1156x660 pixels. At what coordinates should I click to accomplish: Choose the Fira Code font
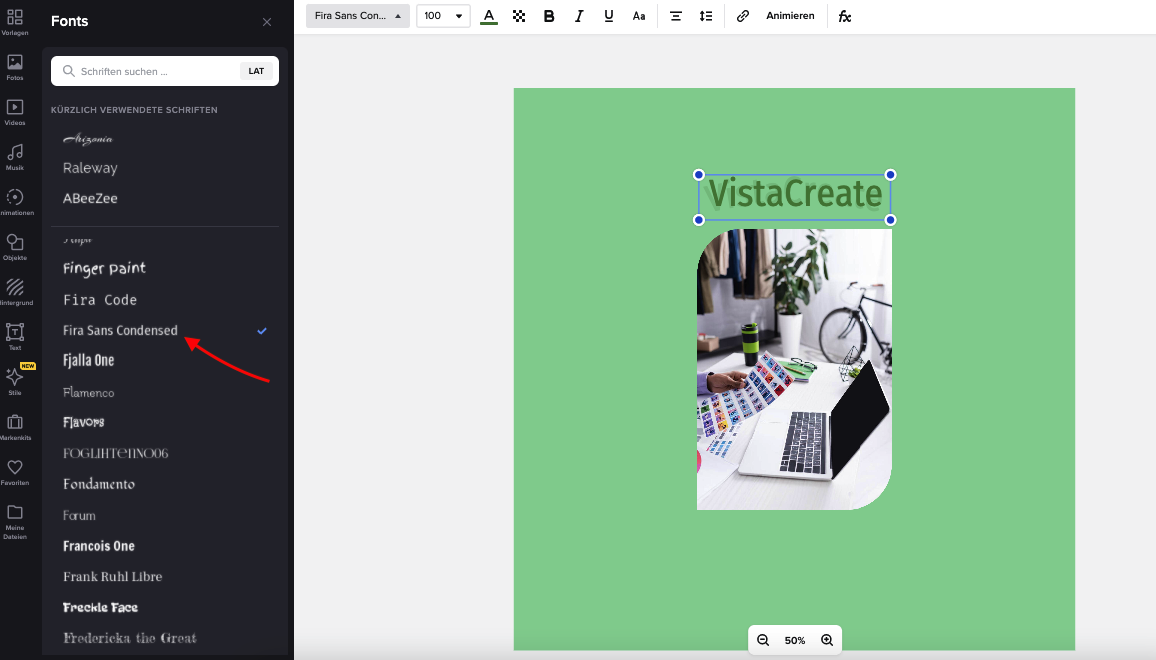pos(100,300)
